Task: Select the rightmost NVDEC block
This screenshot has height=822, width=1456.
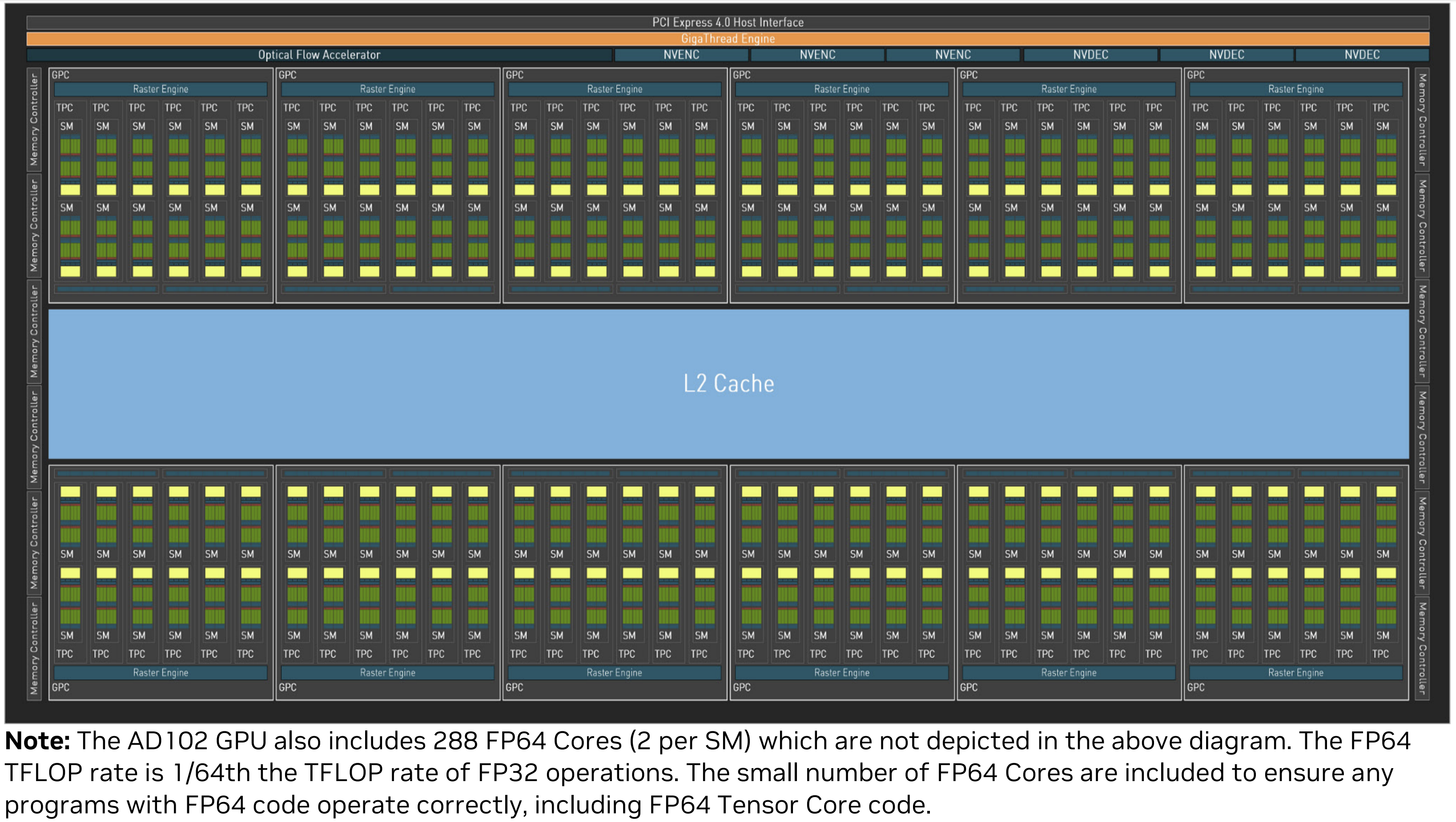Action: click(x=1362, y=55)
